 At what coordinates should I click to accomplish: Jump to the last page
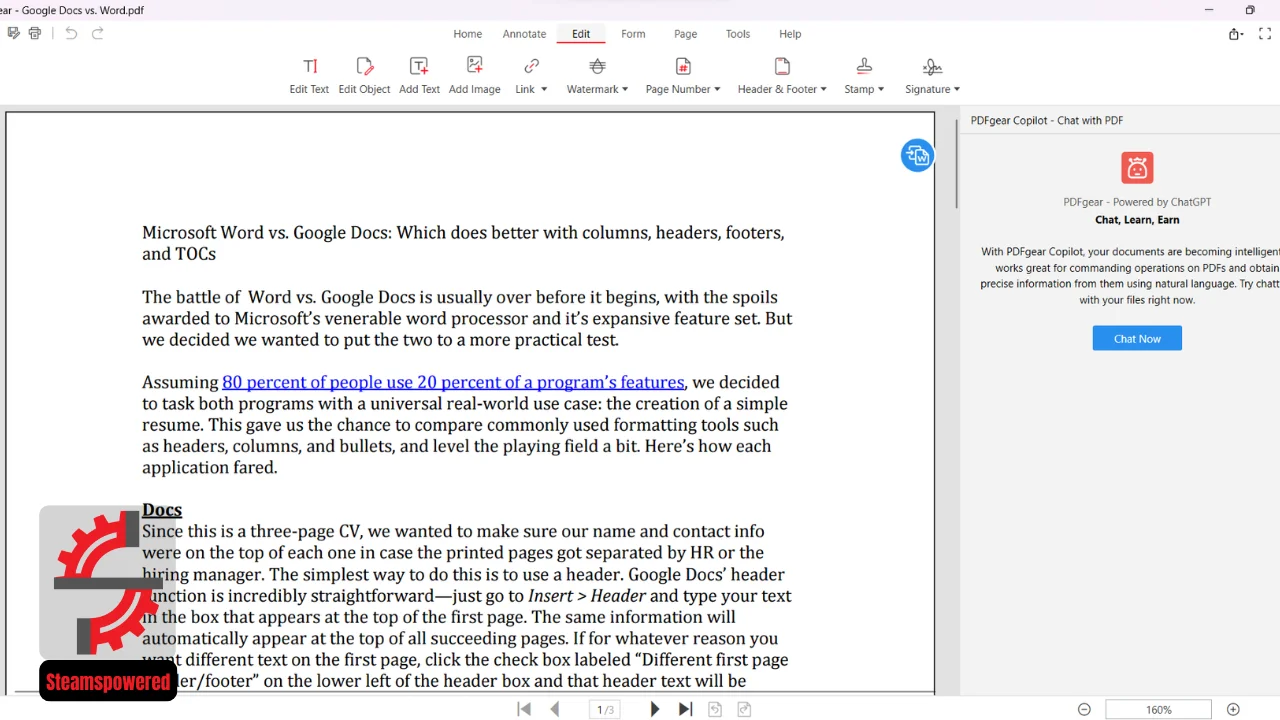685,709
